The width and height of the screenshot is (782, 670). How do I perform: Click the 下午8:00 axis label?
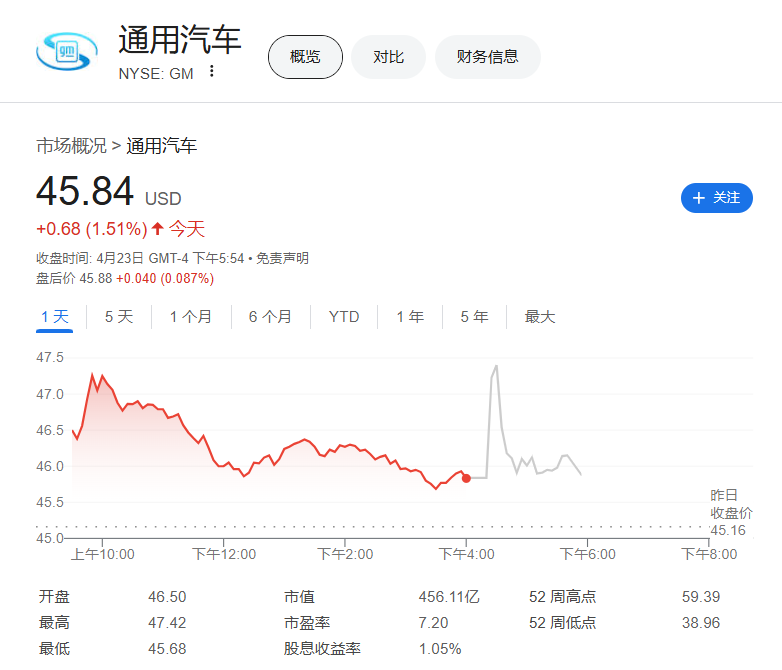click(x=709, y=554)
